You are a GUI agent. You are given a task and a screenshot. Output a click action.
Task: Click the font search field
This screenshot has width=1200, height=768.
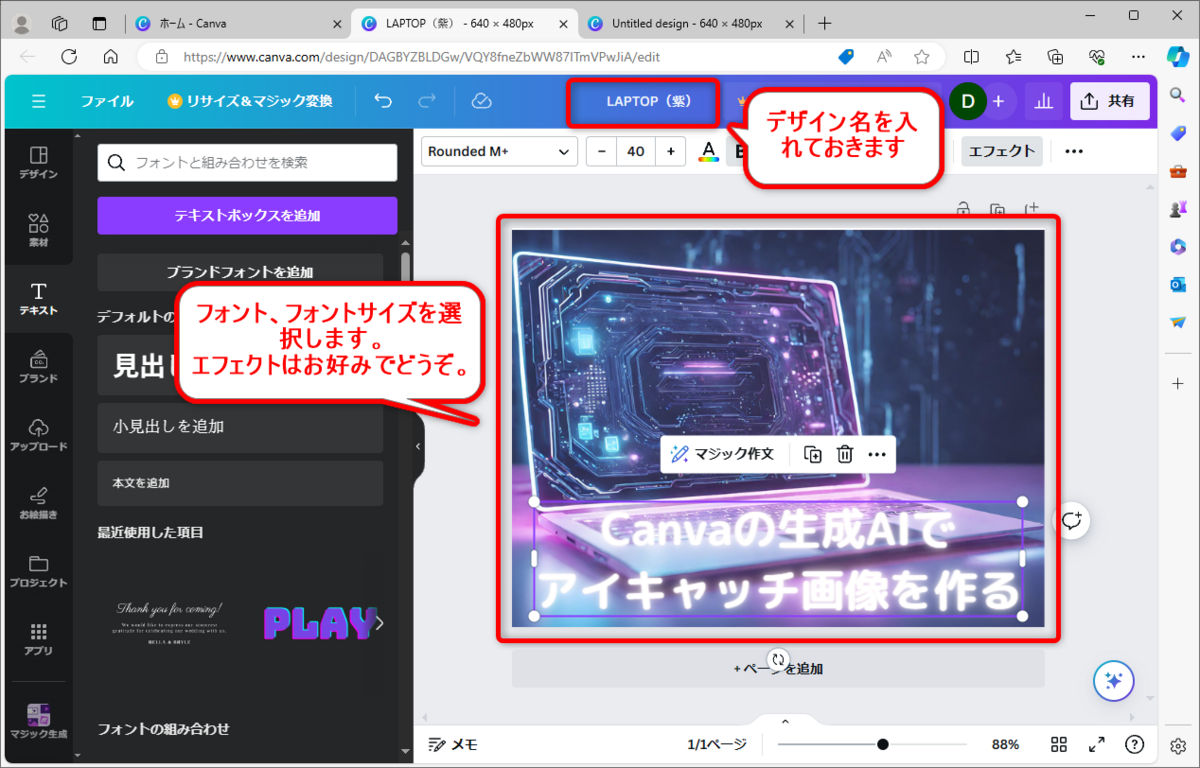point(247,162)
